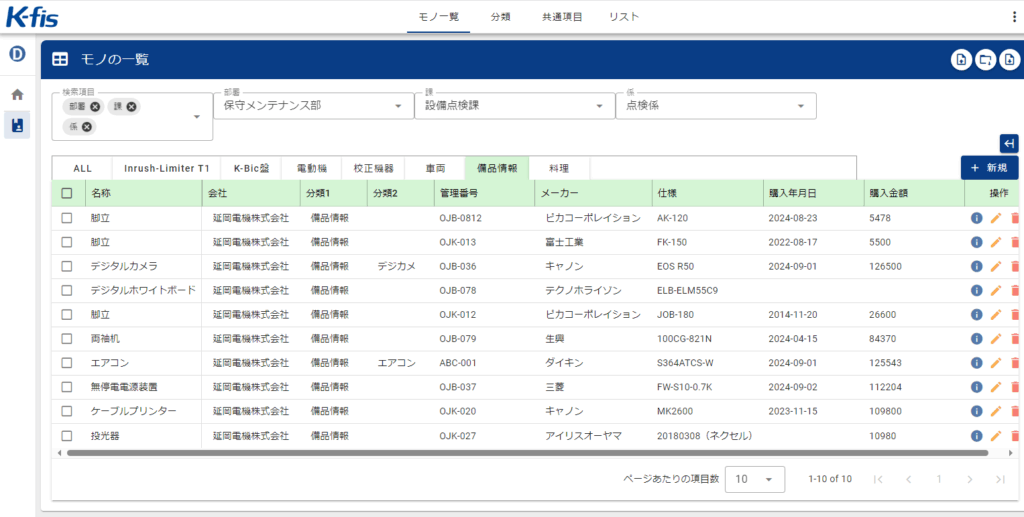Click the trash delete icon for 両袖机 row
This screenshot has height=517, width=1024.
1015,339
